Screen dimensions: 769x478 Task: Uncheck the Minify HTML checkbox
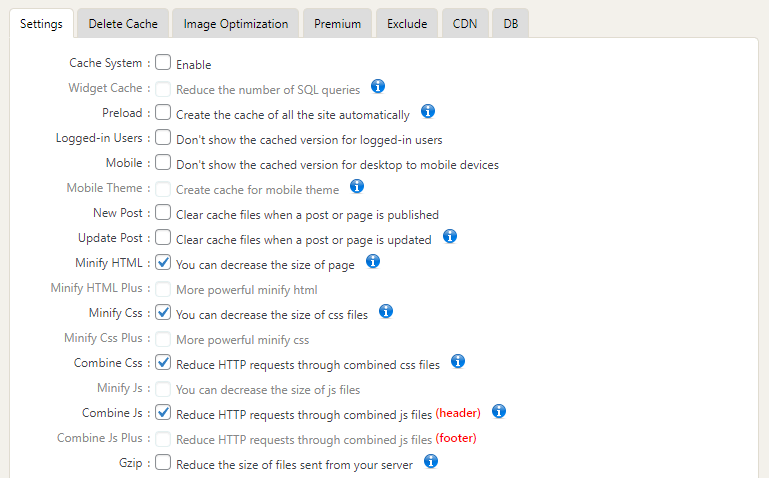[163, 263]
